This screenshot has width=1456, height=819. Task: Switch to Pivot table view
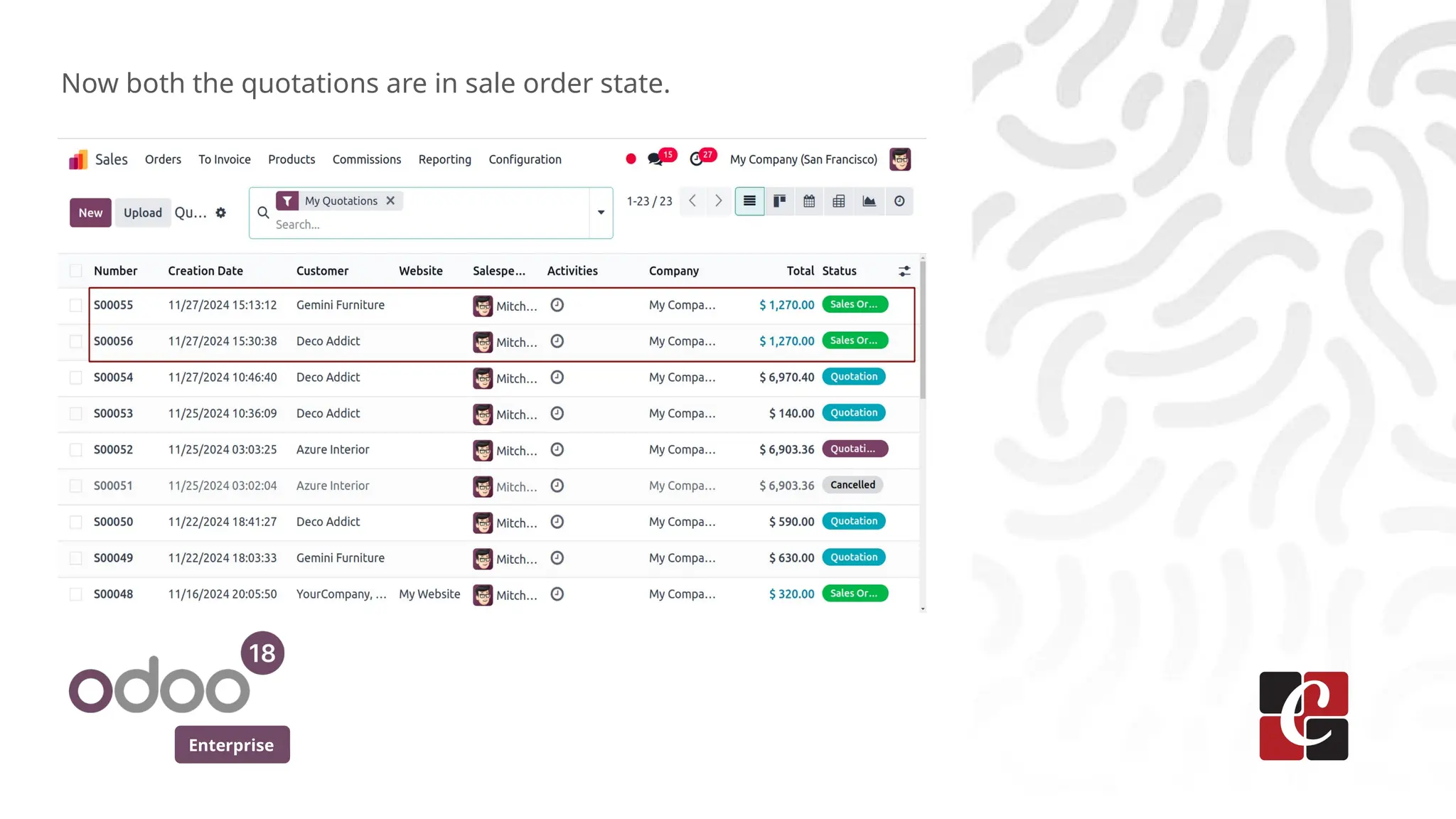click(x=839, y=201)
